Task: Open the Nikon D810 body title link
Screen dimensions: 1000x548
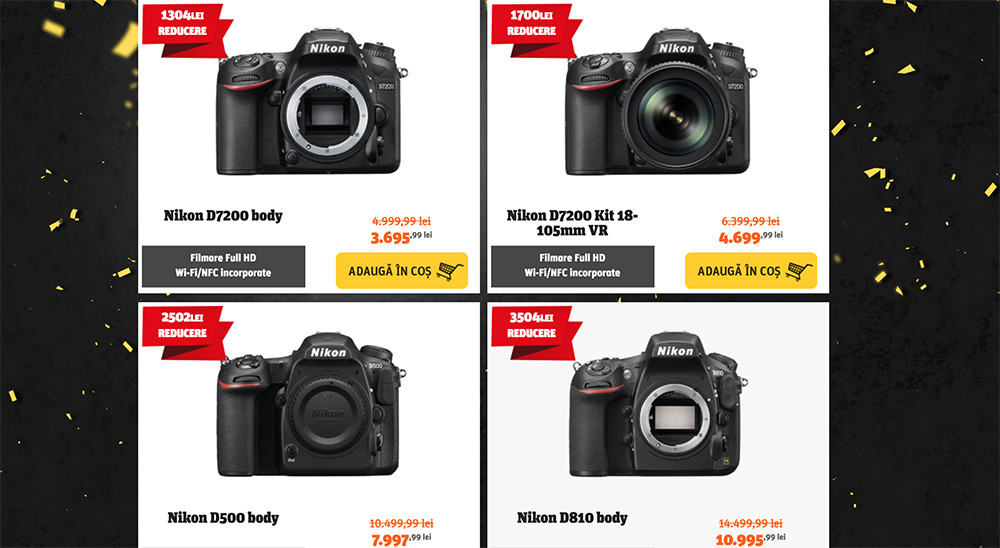Action: (572, 517)
